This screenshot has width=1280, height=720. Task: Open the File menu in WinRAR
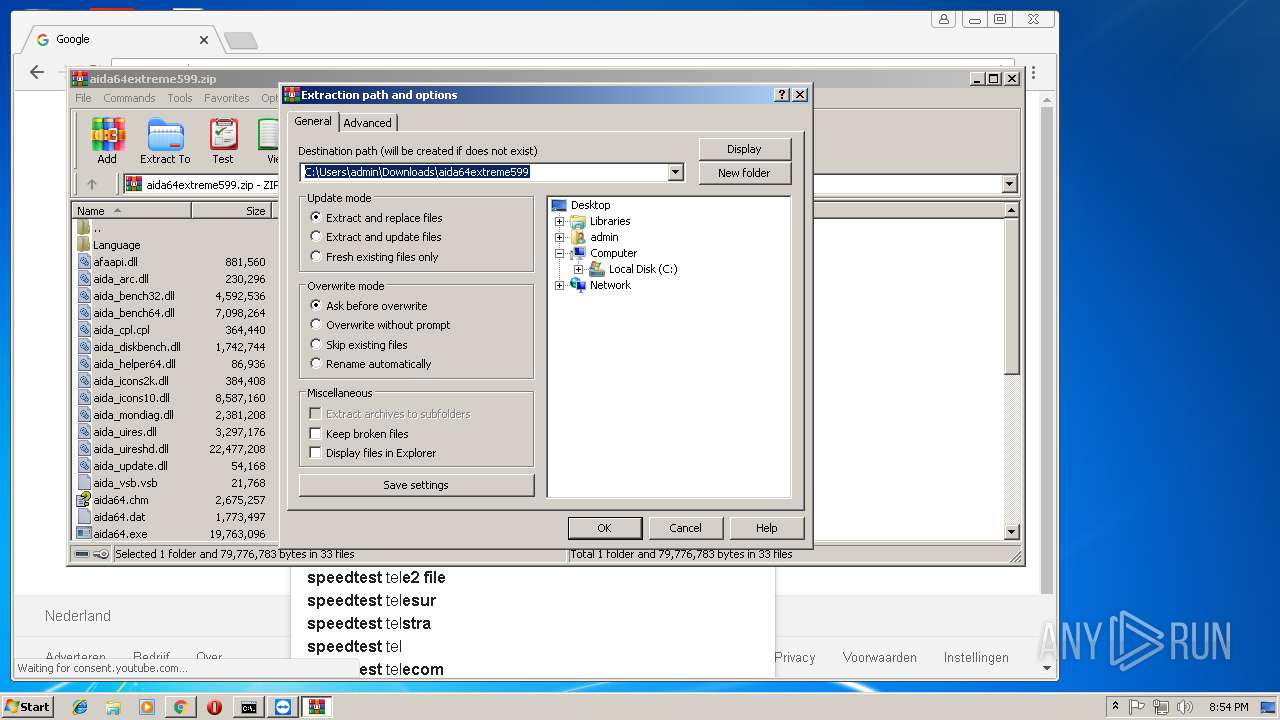tap(83, 98)
